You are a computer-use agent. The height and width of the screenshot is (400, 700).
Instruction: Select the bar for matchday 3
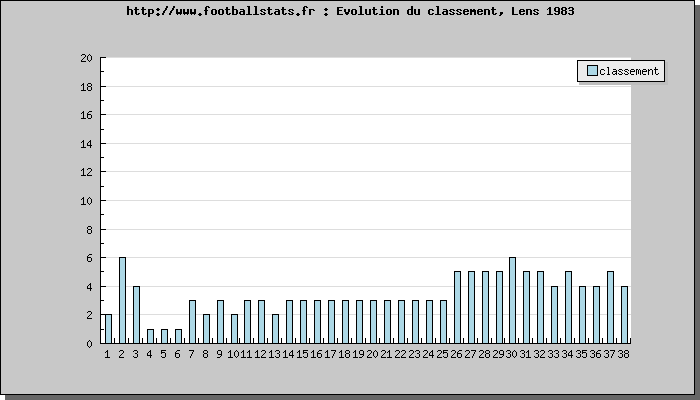[x=136, y=315]
